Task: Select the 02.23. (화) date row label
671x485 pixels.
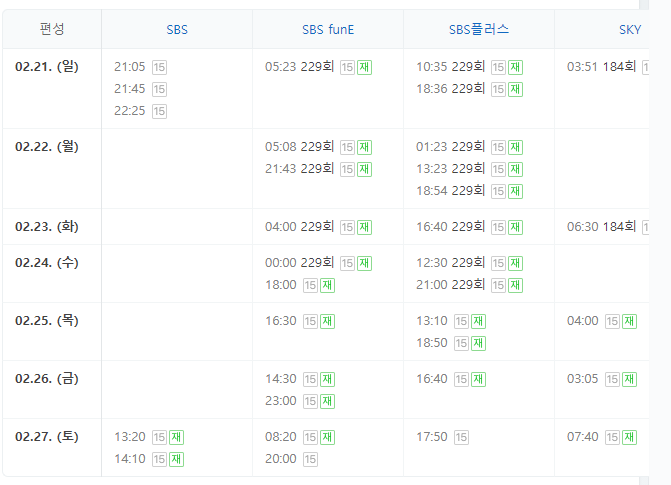Action: (x=47, y=226)
